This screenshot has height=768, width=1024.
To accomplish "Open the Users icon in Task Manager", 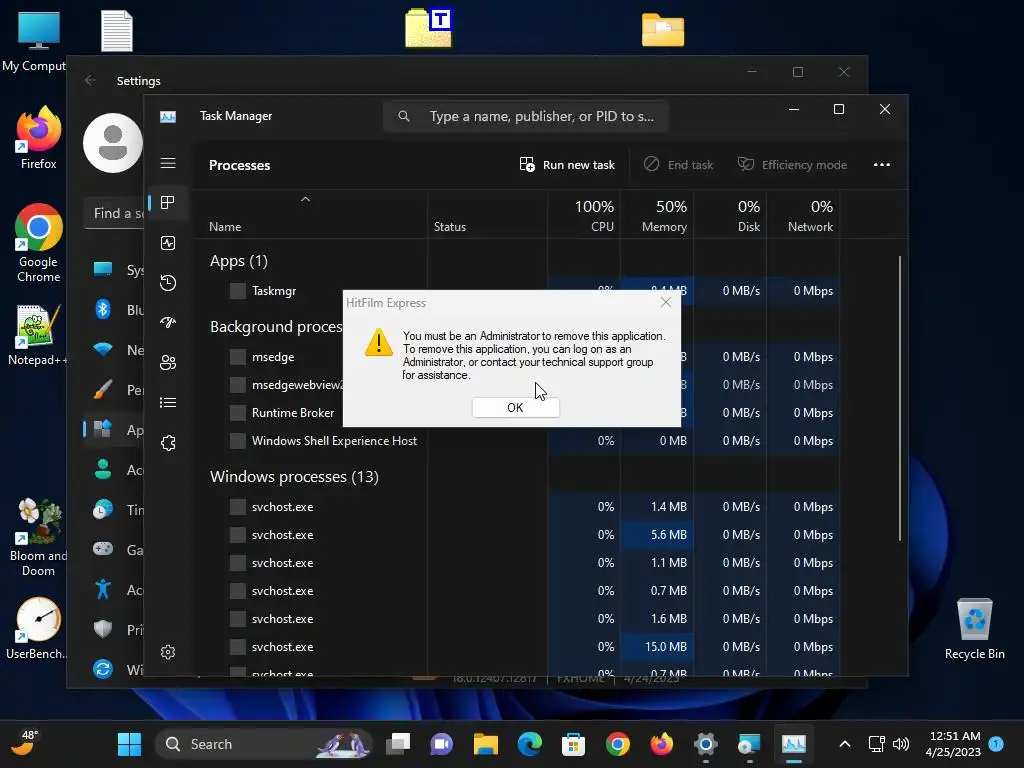I will 168,362.
